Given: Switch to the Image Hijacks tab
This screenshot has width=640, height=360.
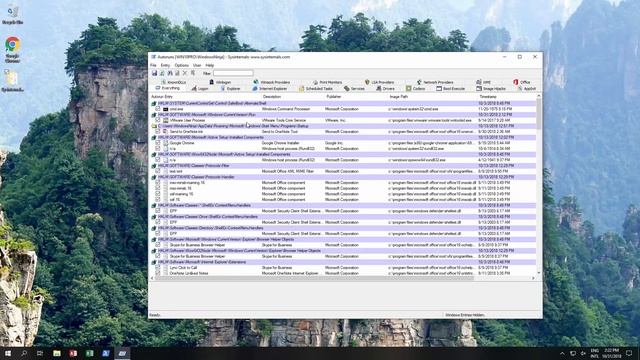Looking at the screenshot, I should [491, 89].
